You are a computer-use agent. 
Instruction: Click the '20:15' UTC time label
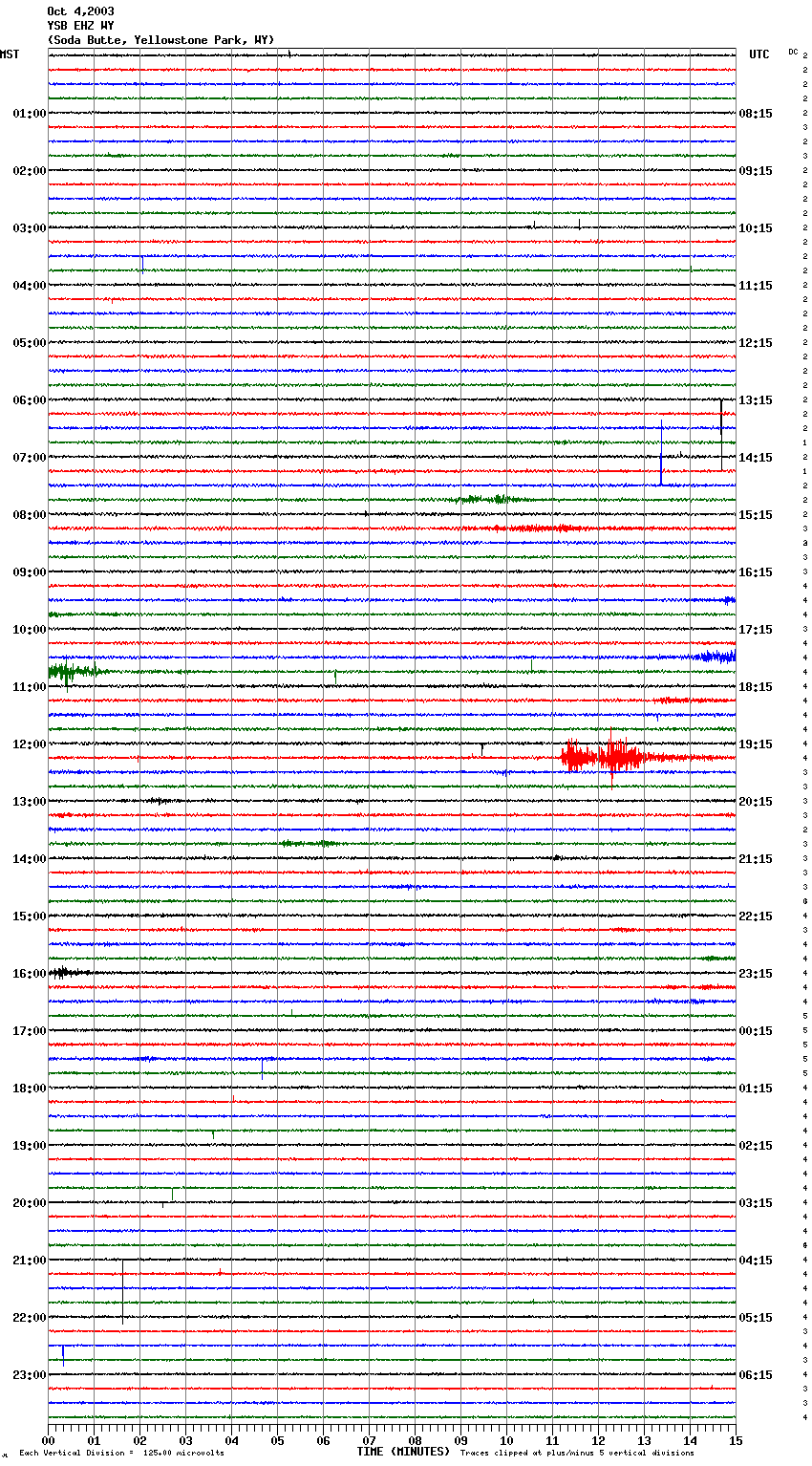[756, 802]
